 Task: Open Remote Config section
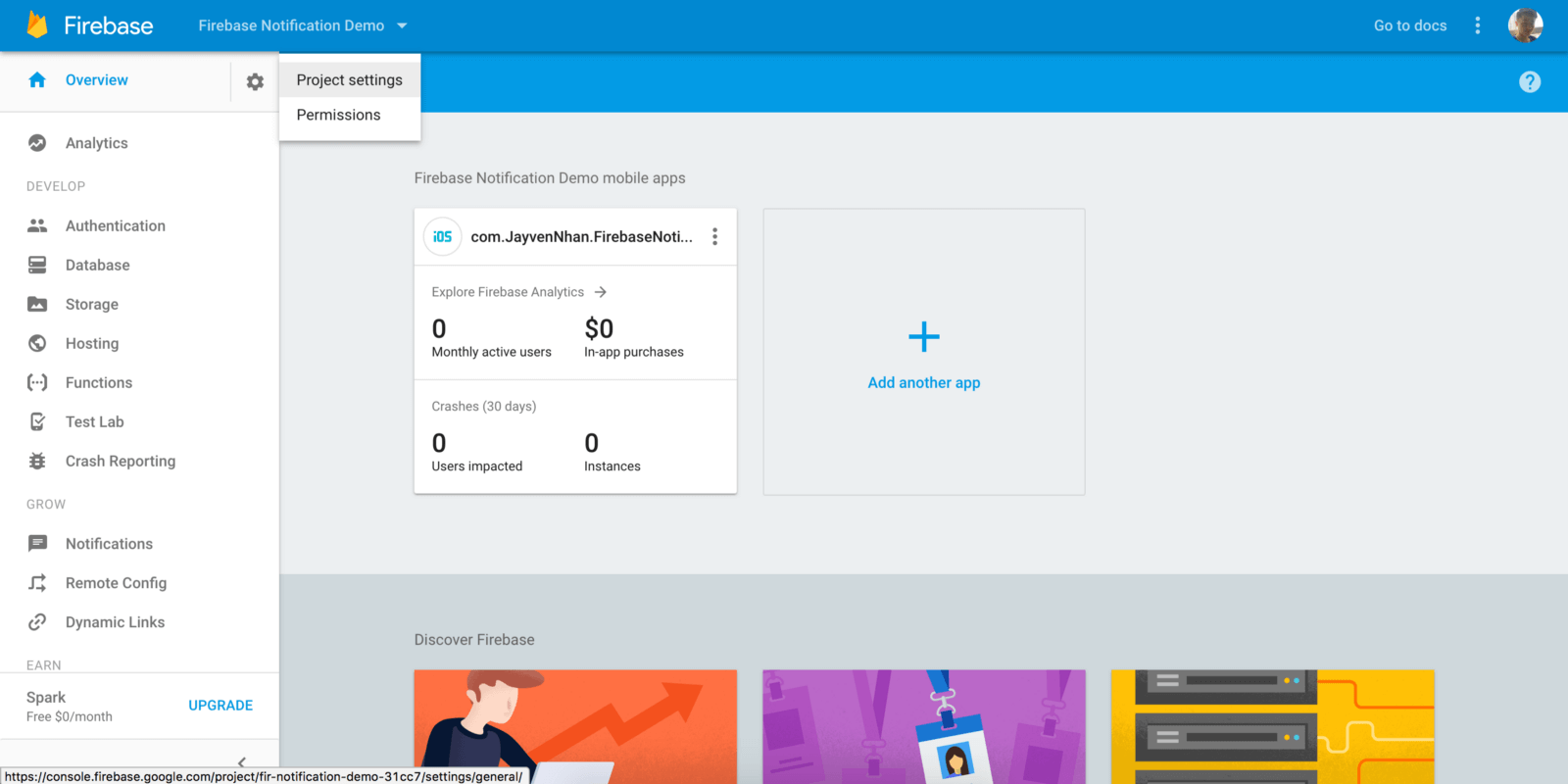(116, 583)
